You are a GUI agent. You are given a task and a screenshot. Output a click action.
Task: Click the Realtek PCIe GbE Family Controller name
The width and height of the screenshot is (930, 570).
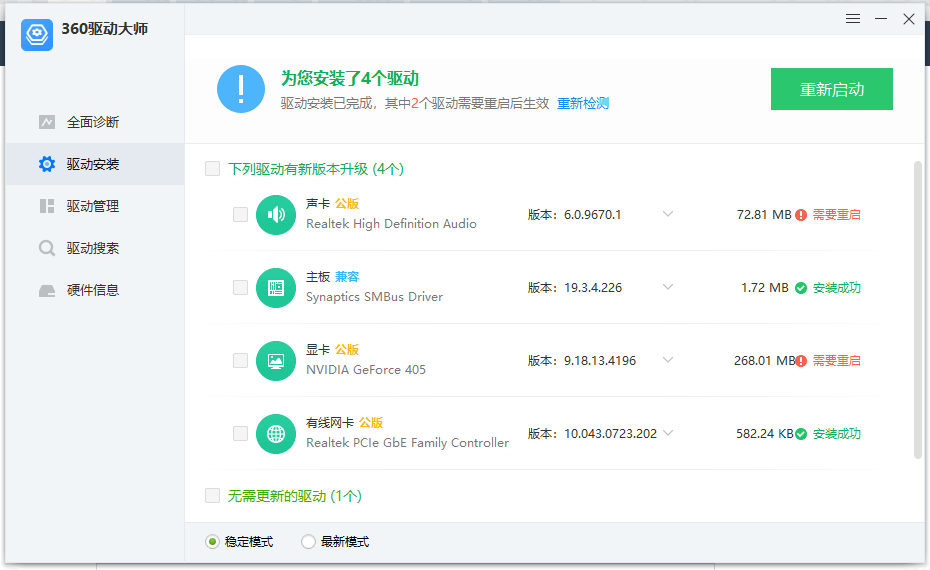pyautogui.click(x=407, y=442)
